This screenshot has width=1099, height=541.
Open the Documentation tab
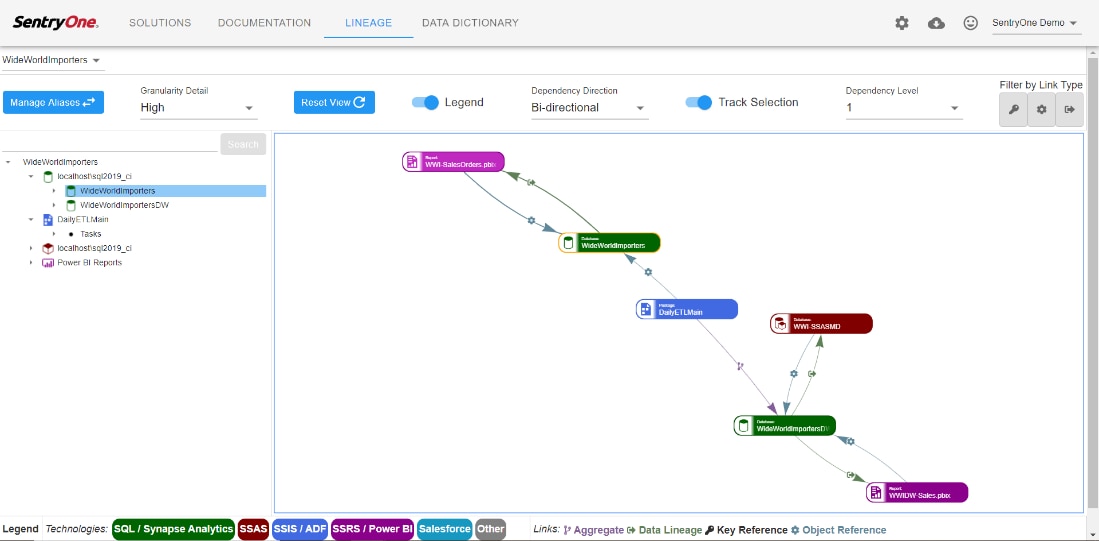(x=264, y=23)
